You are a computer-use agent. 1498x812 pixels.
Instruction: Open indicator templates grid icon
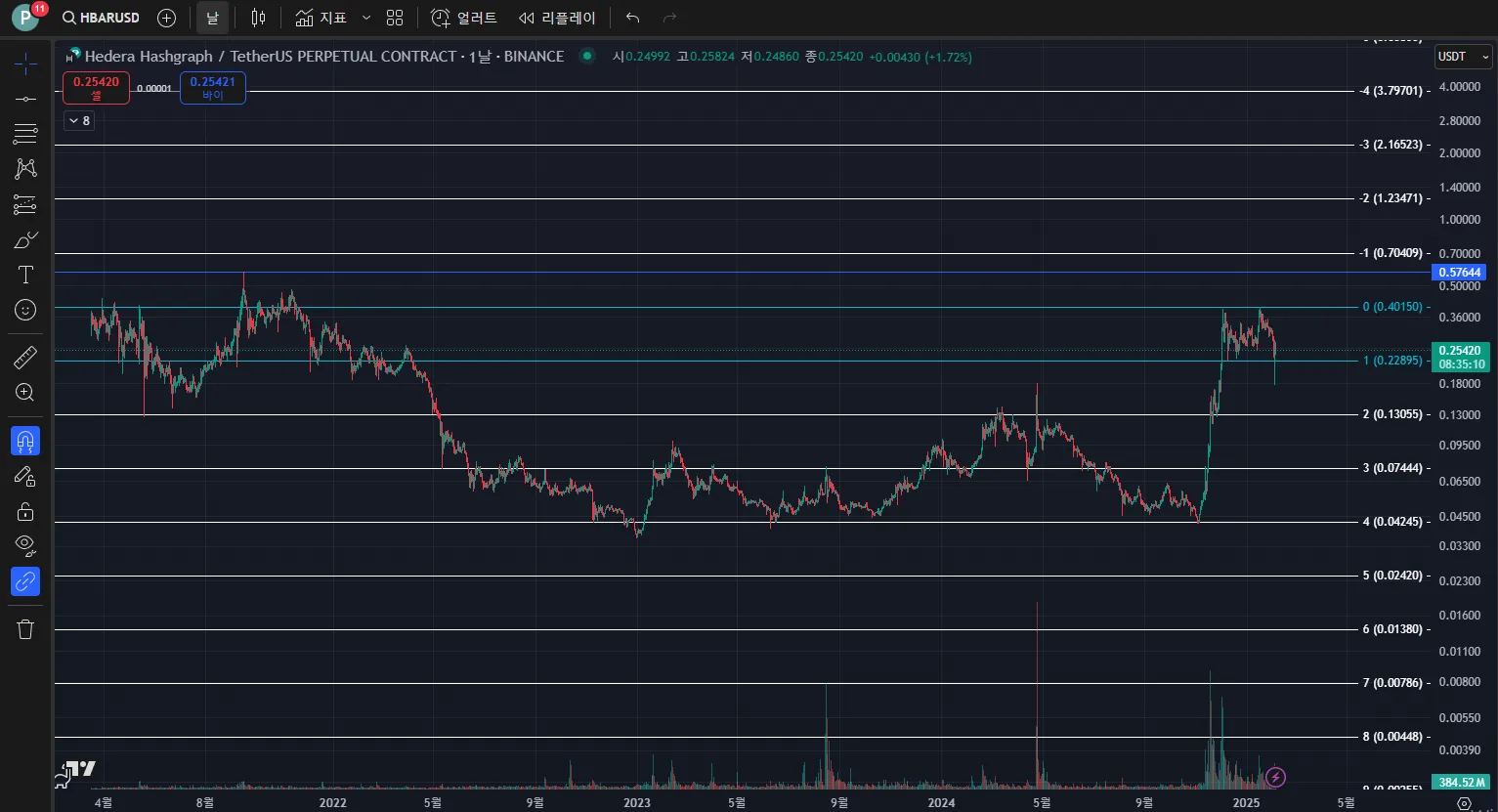tap(395, 18)
